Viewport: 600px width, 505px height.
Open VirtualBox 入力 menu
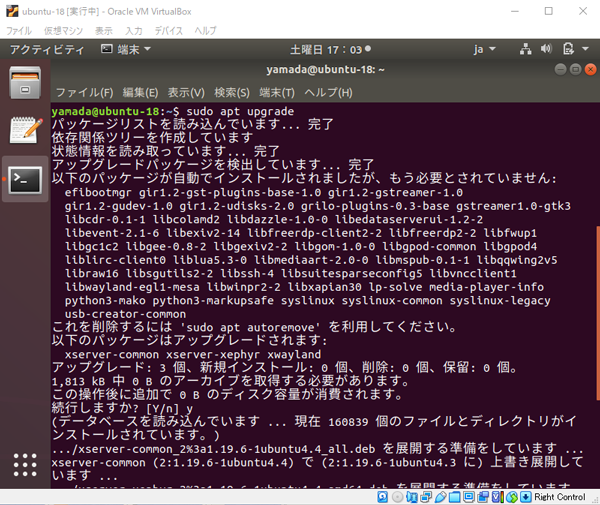tap(134, 31)
